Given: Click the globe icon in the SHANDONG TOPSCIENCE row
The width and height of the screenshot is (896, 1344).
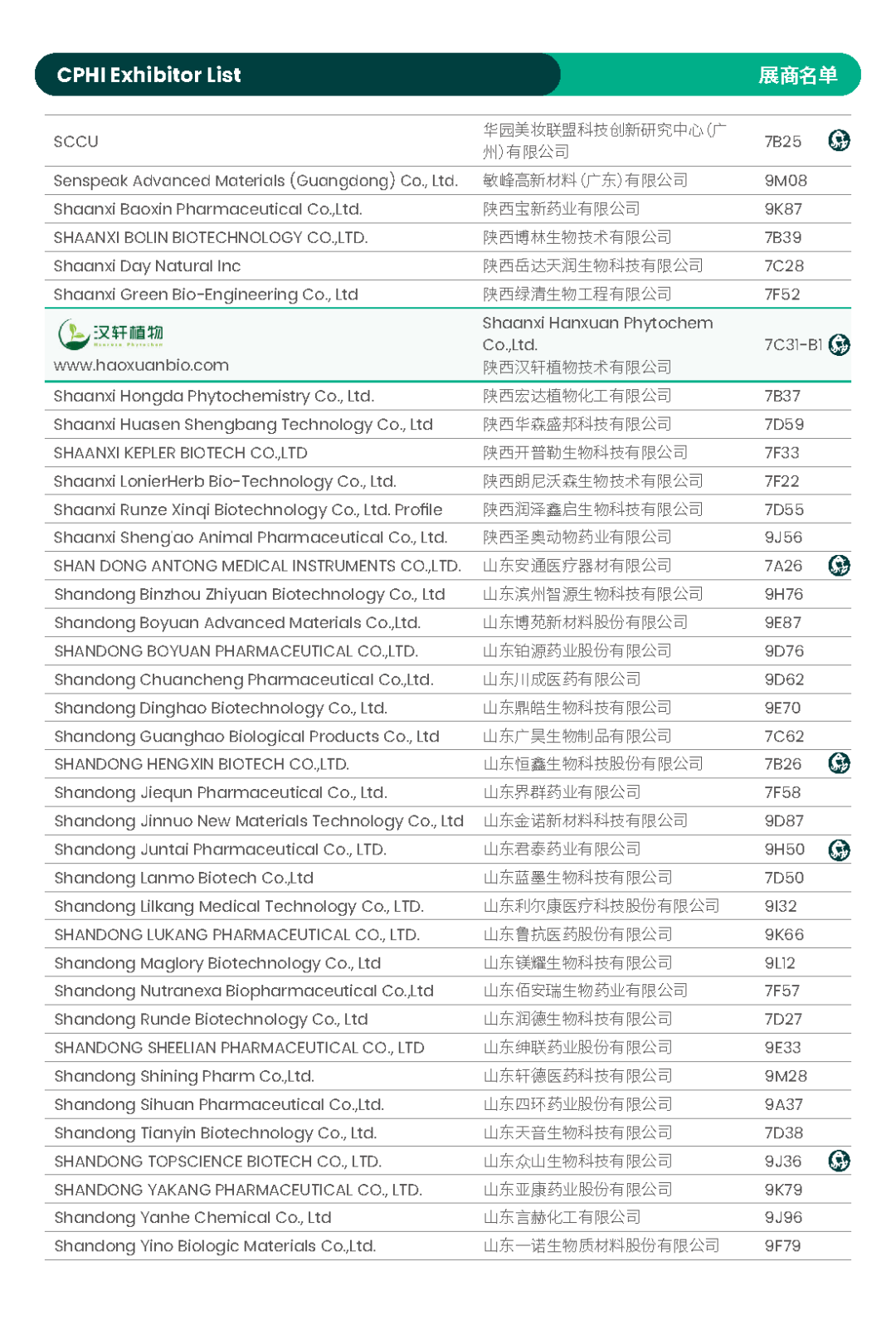Looking at the screenshot, I should point(839,1161).
